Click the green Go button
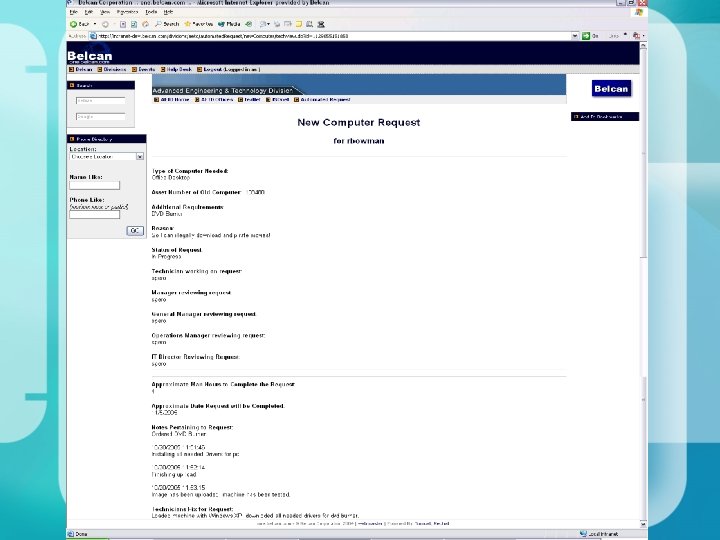This screenshot has width=720, height=540. 591,36
